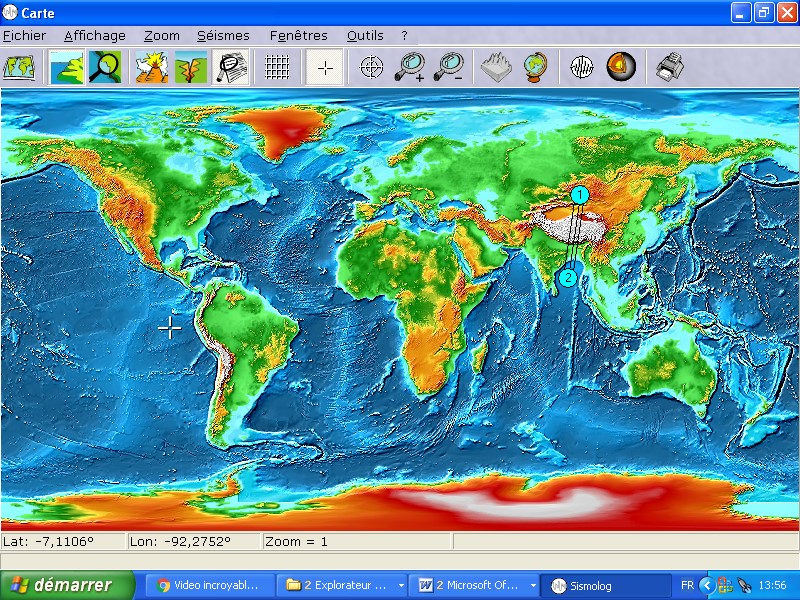This screenshot has width=800, height=600.
Task: Show volcanoes using the erupting volcano icon
Action: coord(152,67)
